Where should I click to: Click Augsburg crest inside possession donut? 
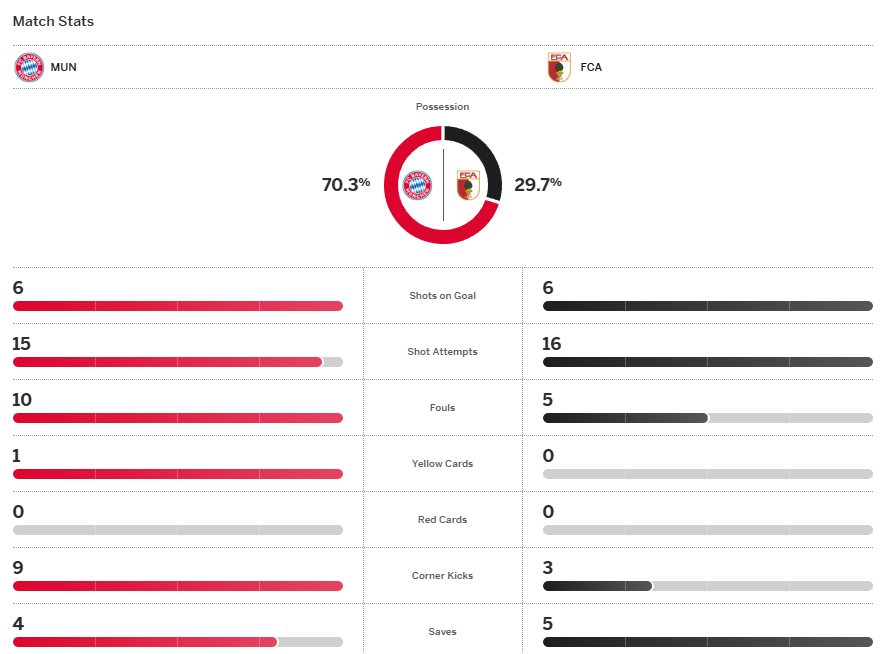[468, 185]
